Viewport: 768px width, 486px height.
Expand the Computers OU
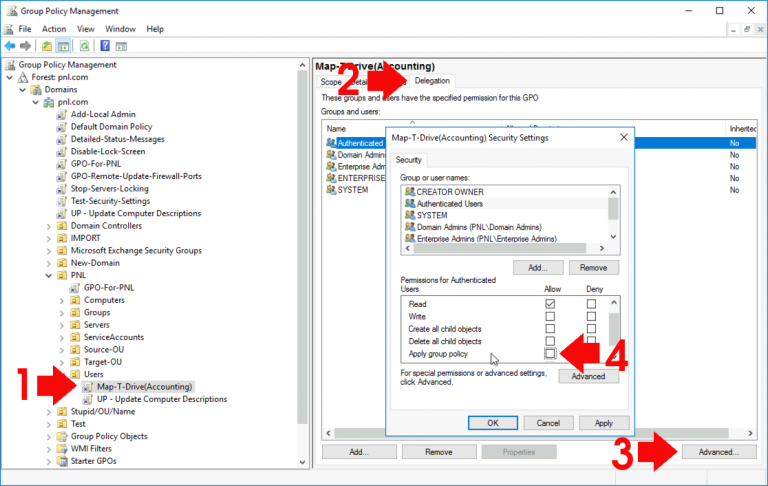(62, 300)
